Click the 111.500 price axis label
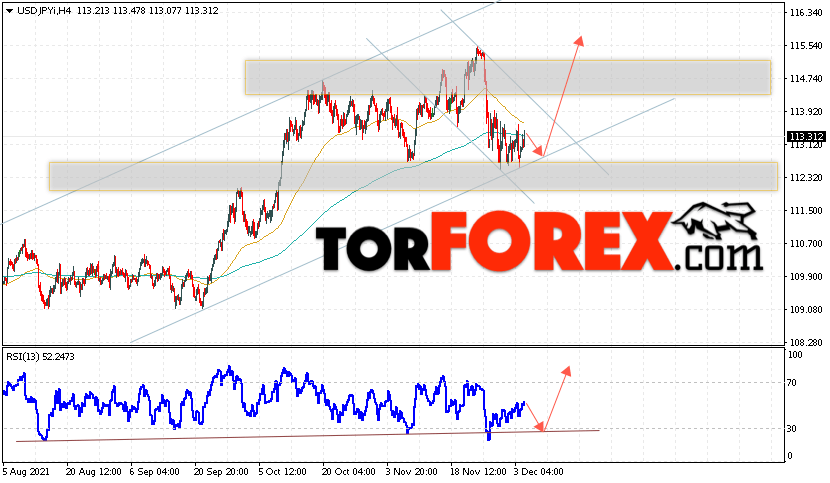The image size is (830, 483). (x=806, y=211)
